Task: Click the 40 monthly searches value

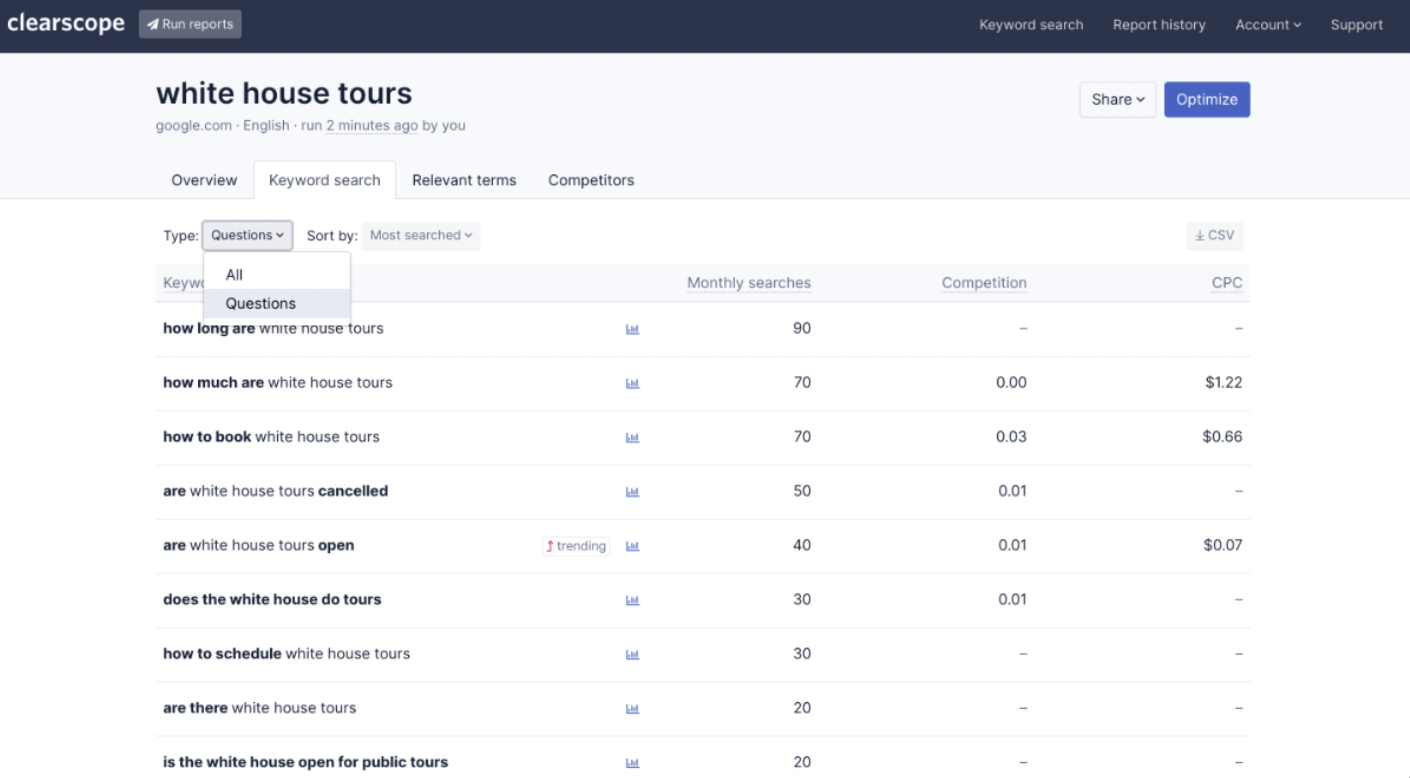Action: 802,546
